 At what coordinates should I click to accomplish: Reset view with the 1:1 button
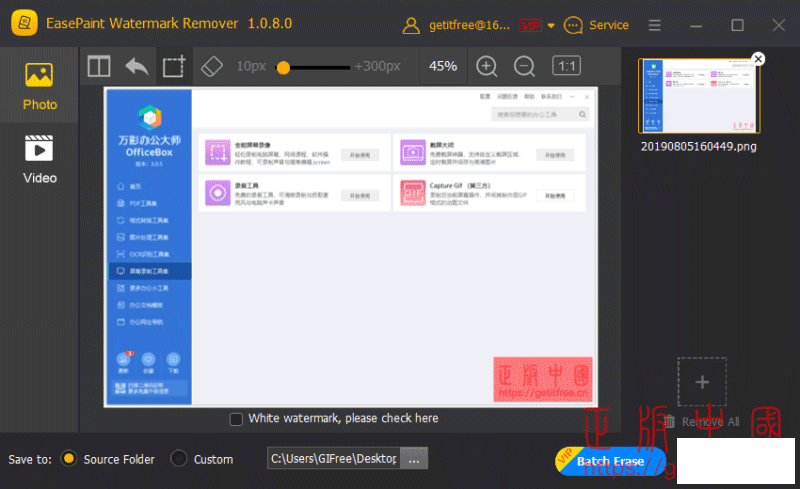point(566,66)
